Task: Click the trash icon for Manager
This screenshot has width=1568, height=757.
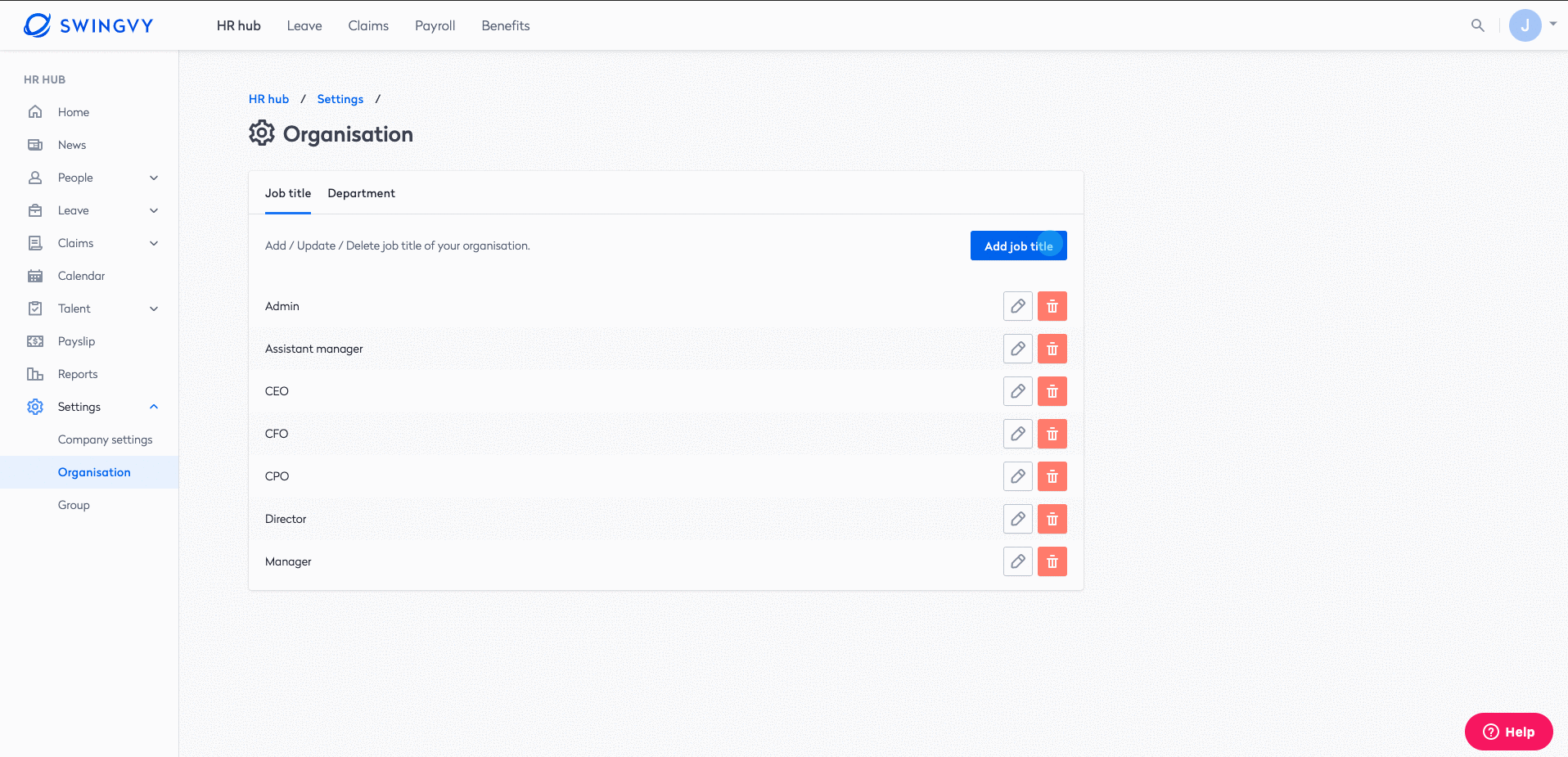Action: click(1052, 561)
